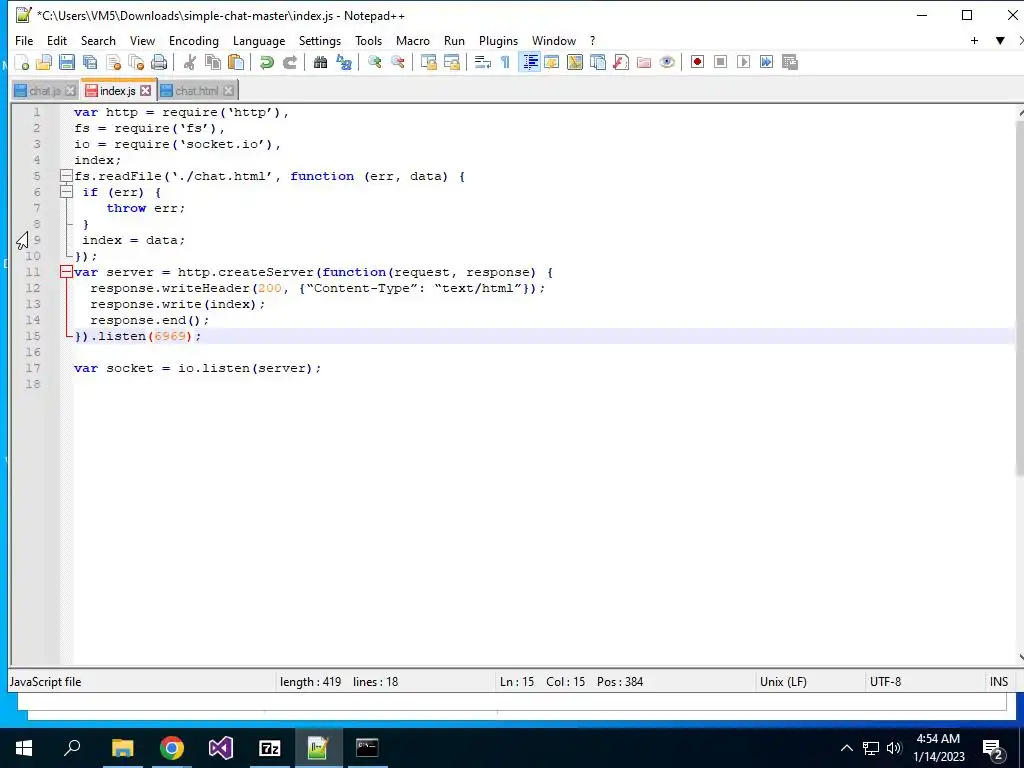Toggle the Show Indent Guide button
The width and height of the screenshot is (1024, 768).
[530, 62]
